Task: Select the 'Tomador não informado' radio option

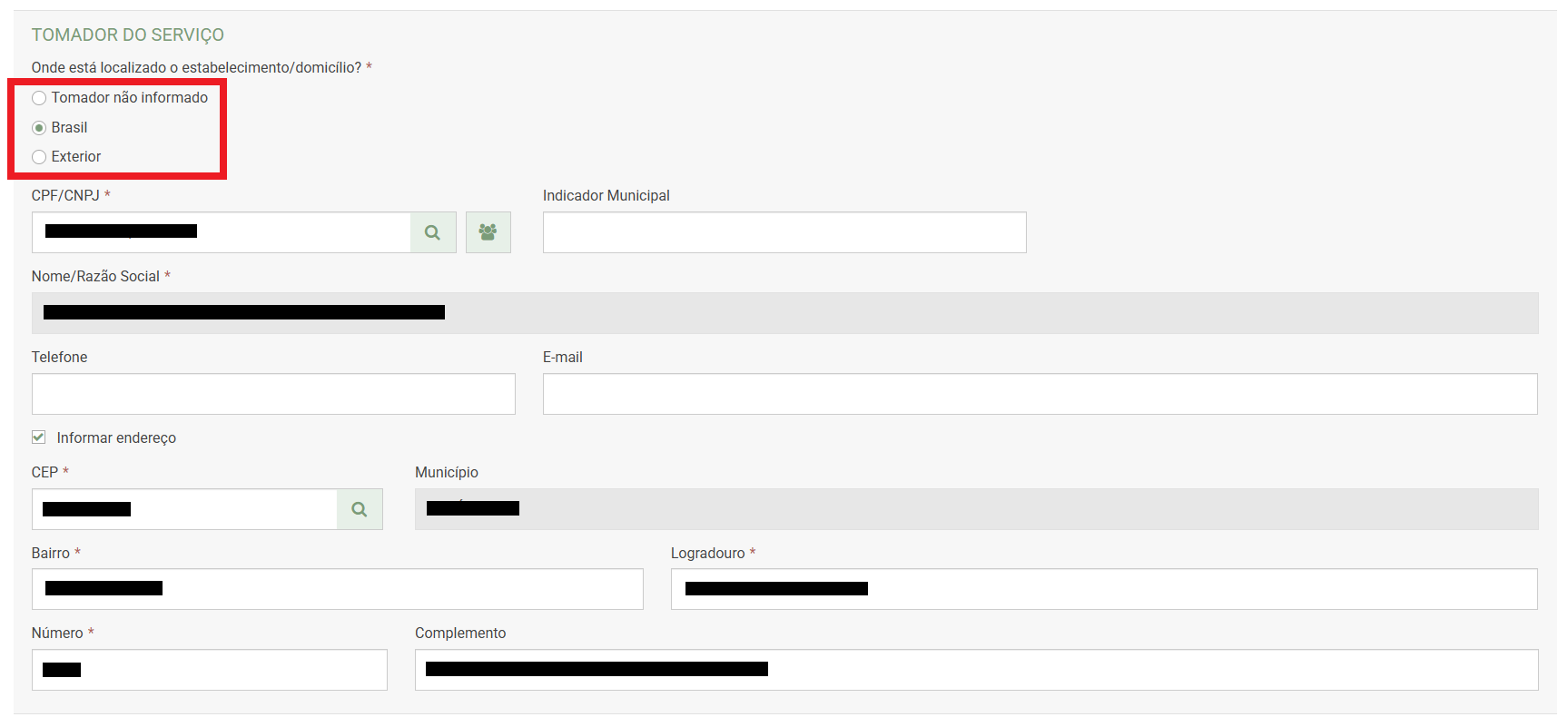Action: coord(39,98)
